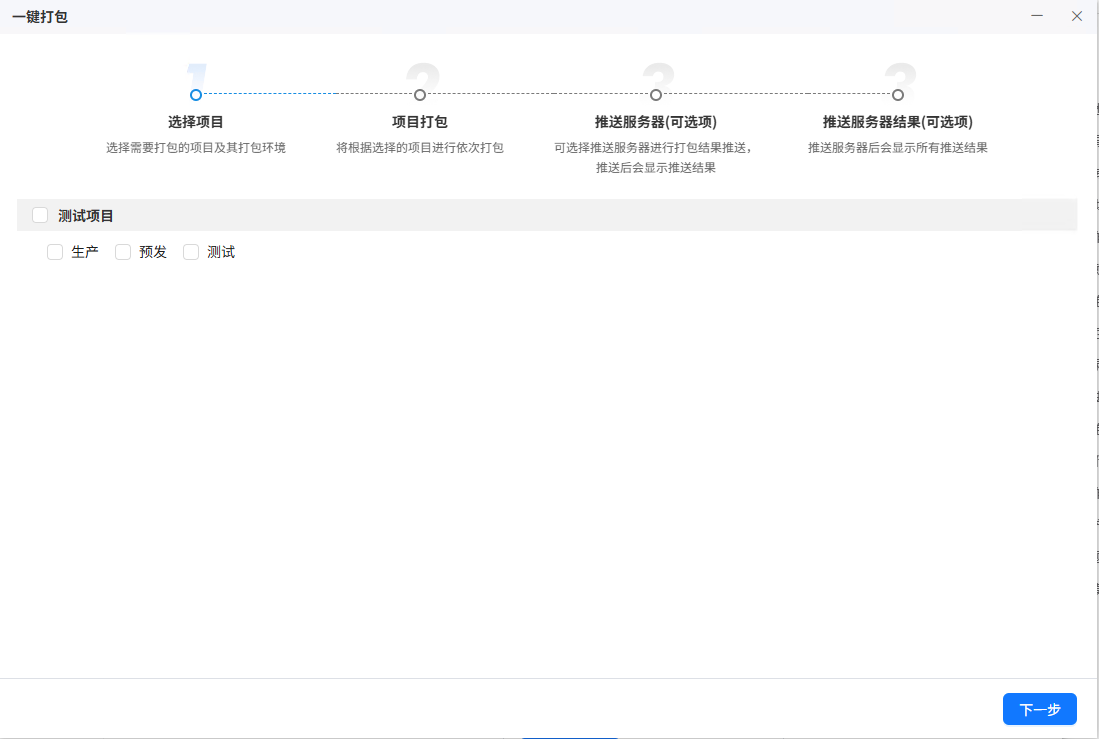
Task: Click the 推送服务器(可选项) step label
Action: click(657, 121)
